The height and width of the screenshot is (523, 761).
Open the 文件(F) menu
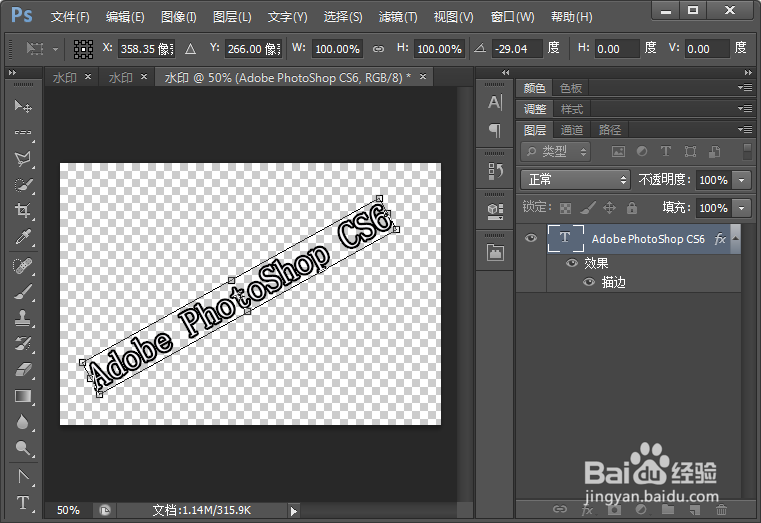tap(70, 17)
